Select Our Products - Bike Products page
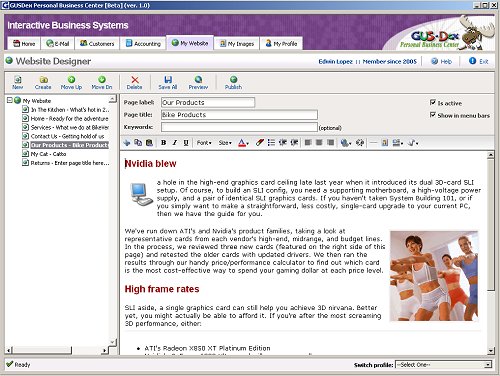Image resolution: width=500 pixels, height=376 pixels. 65,145
